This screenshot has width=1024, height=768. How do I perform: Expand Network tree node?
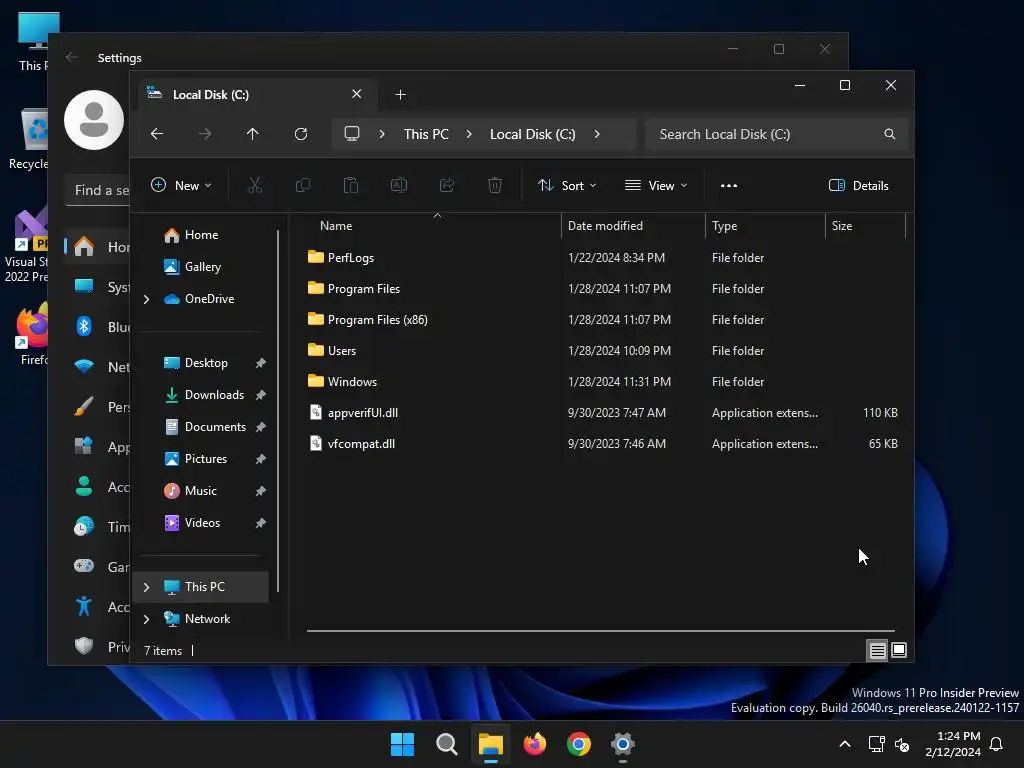(x=146, y=619)
